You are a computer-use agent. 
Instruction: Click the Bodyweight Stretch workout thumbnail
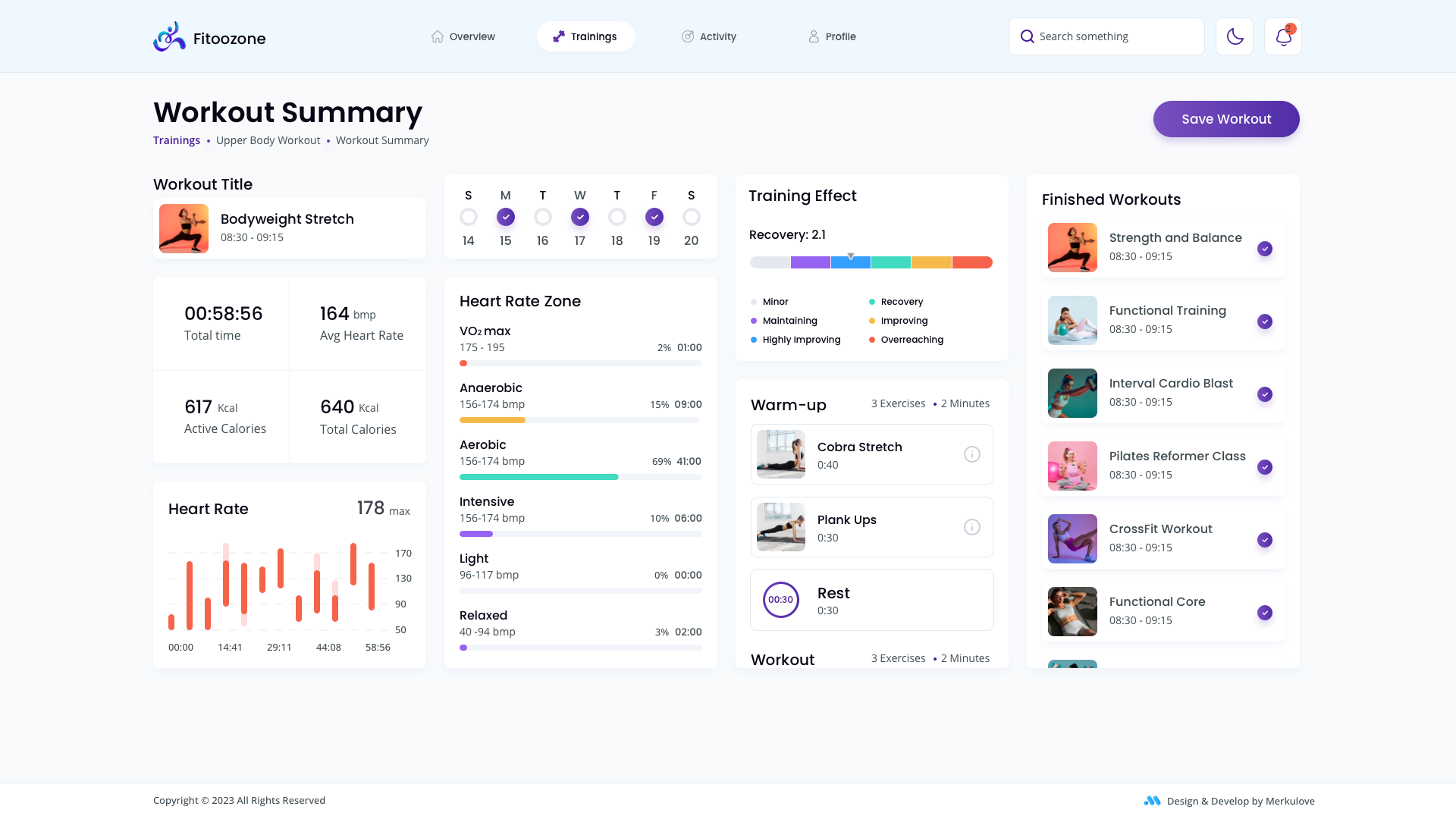184,227
